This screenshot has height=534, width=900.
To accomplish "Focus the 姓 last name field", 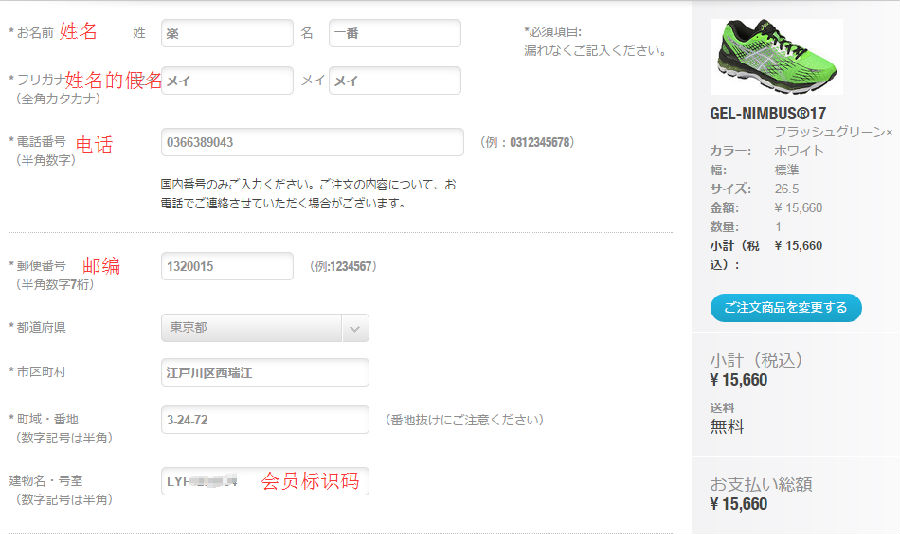I will 227,33.
